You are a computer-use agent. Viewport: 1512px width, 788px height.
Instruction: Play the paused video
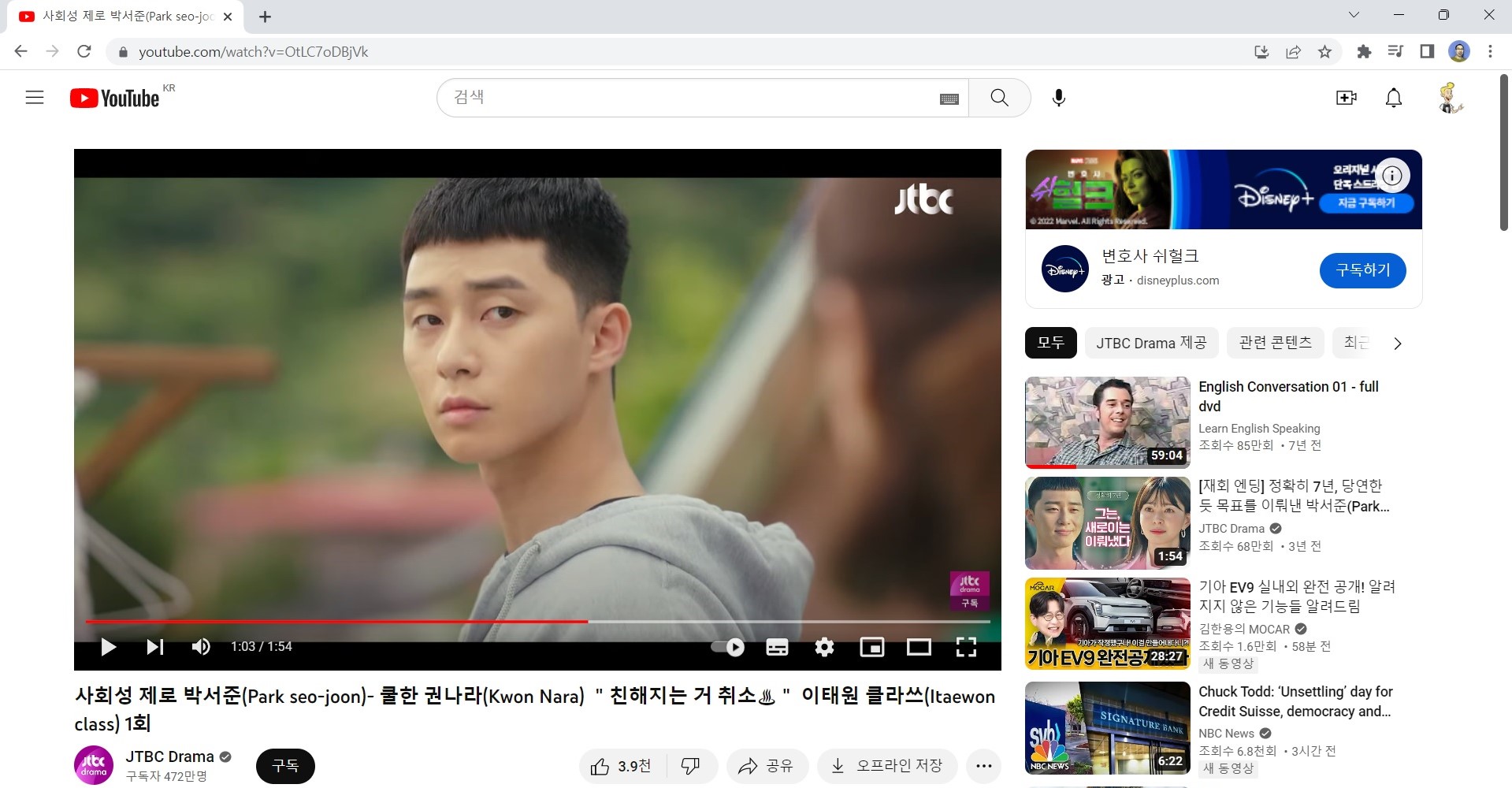coord(109,647)
